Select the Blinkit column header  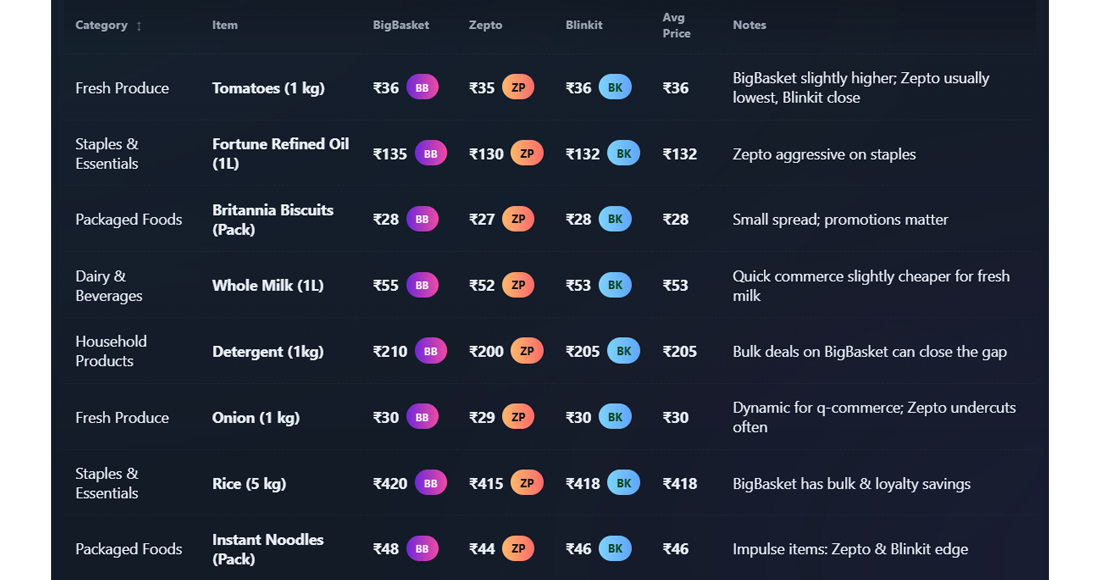(584, 25)
